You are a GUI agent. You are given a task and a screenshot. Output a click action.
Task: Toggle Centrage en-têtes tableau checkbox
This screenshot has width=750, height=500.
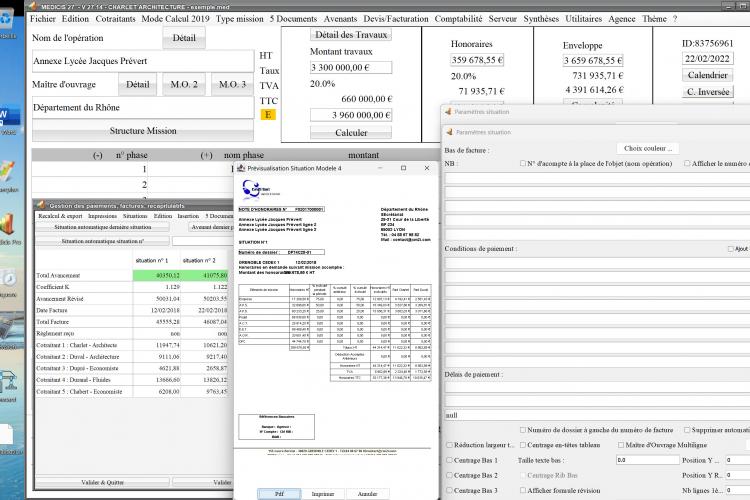coord(523,445)
